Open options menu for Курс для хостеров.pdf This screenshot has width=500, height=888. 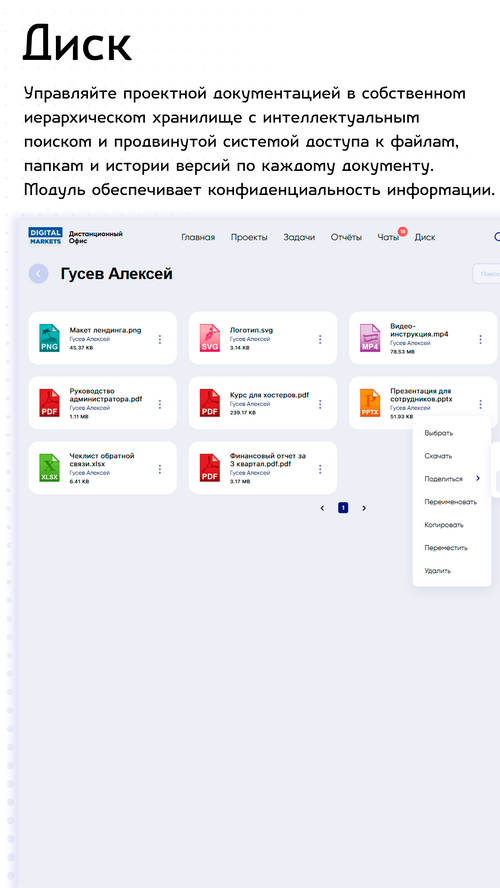(320, 404)
